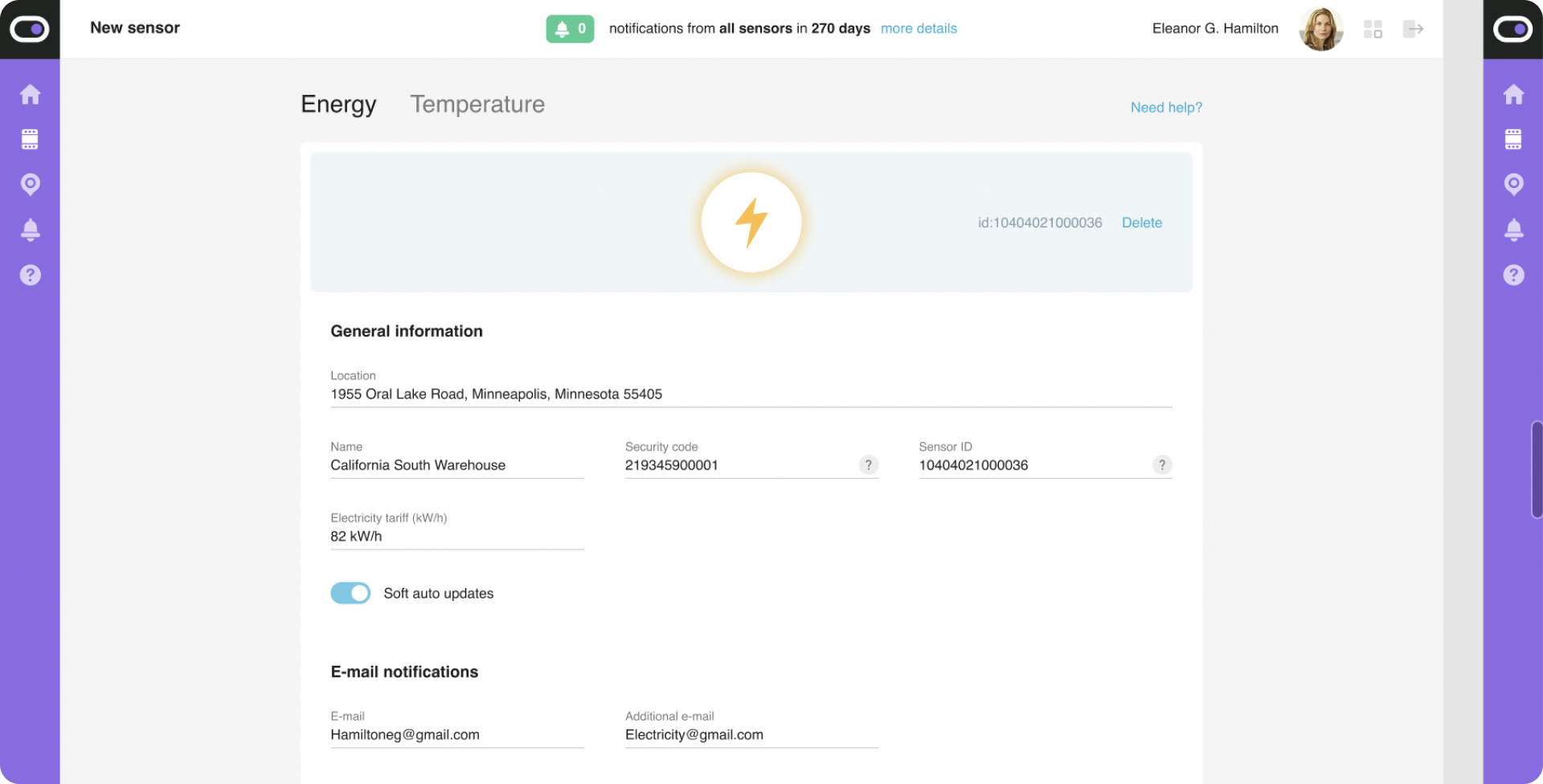Click Delete next to the sensor id
Image resolution: width=1543 pixels, height=784 pixels.
pos(1142,223)
